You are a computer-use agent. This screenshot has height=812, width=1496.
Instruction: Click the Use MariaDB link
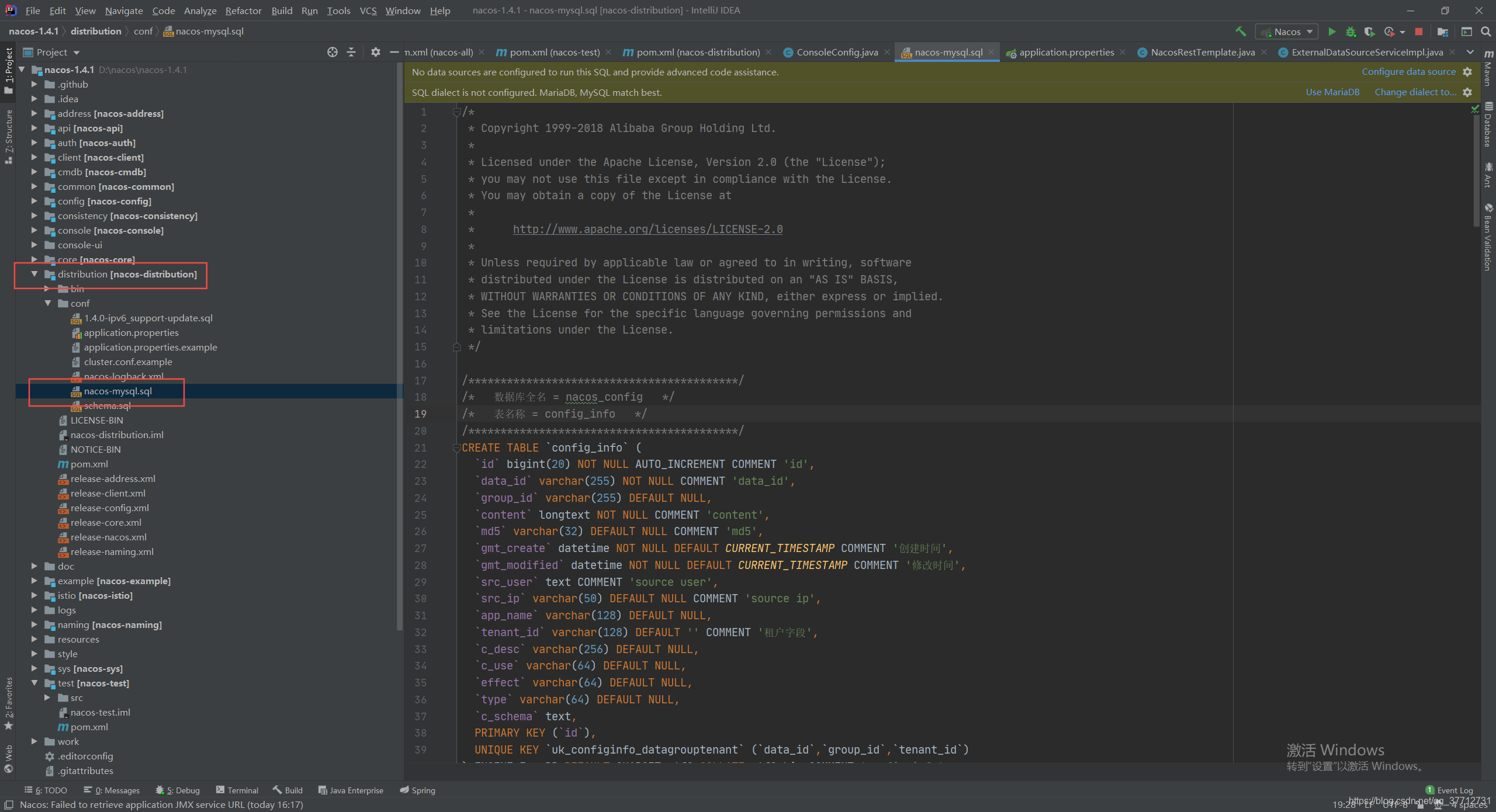point(1332,92)
